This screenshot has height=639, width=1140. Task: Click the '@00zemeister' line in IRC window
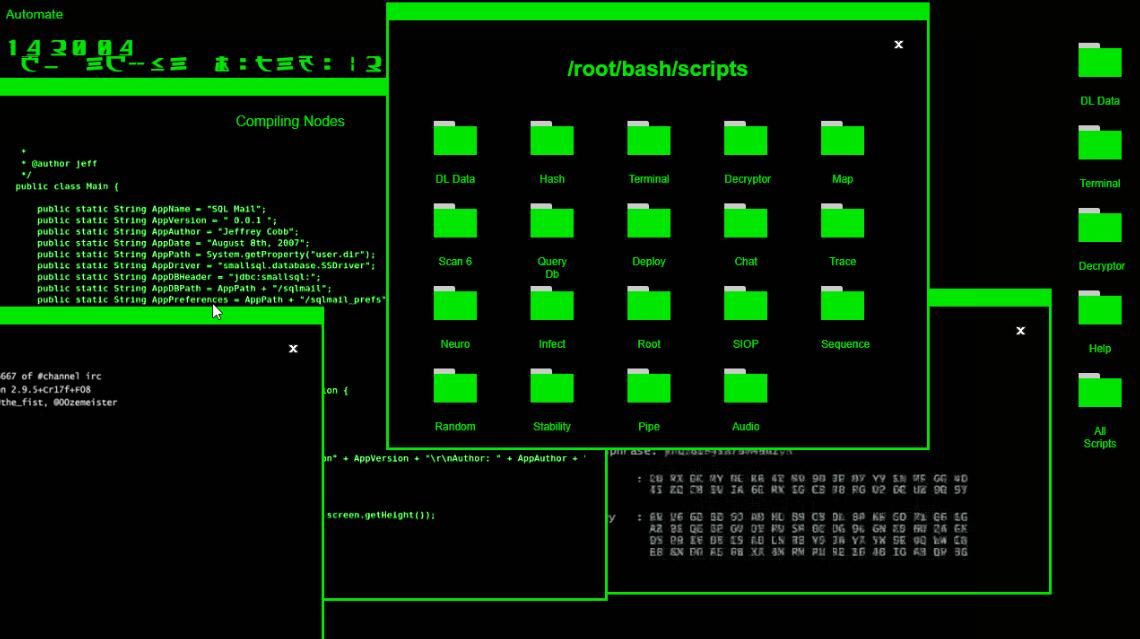(x=58, y=402)
